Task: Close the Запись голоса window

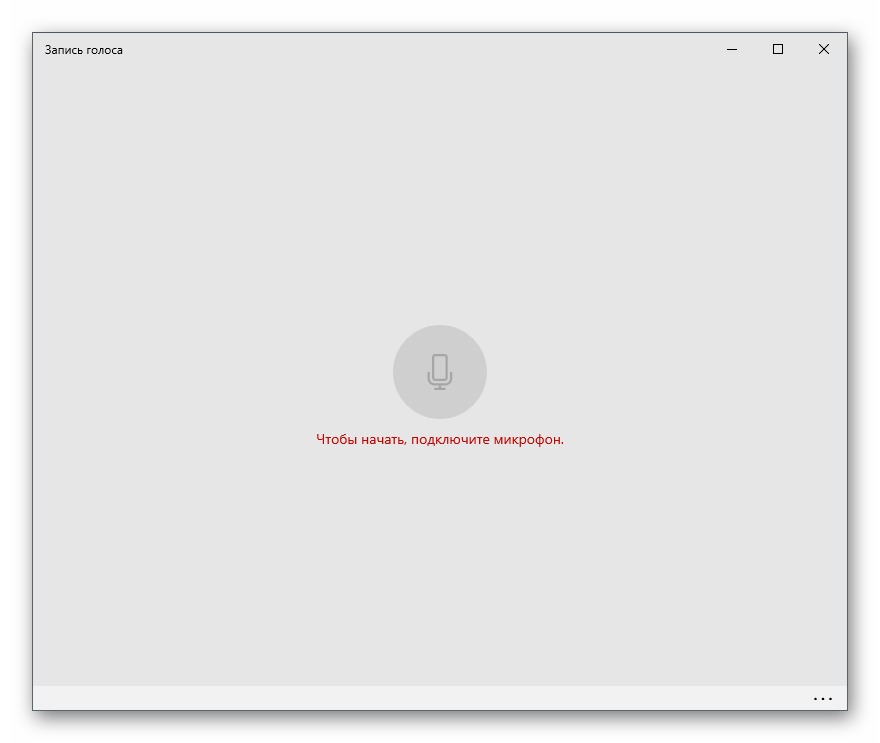Action: pyautogui.click(x=824, y=49)
